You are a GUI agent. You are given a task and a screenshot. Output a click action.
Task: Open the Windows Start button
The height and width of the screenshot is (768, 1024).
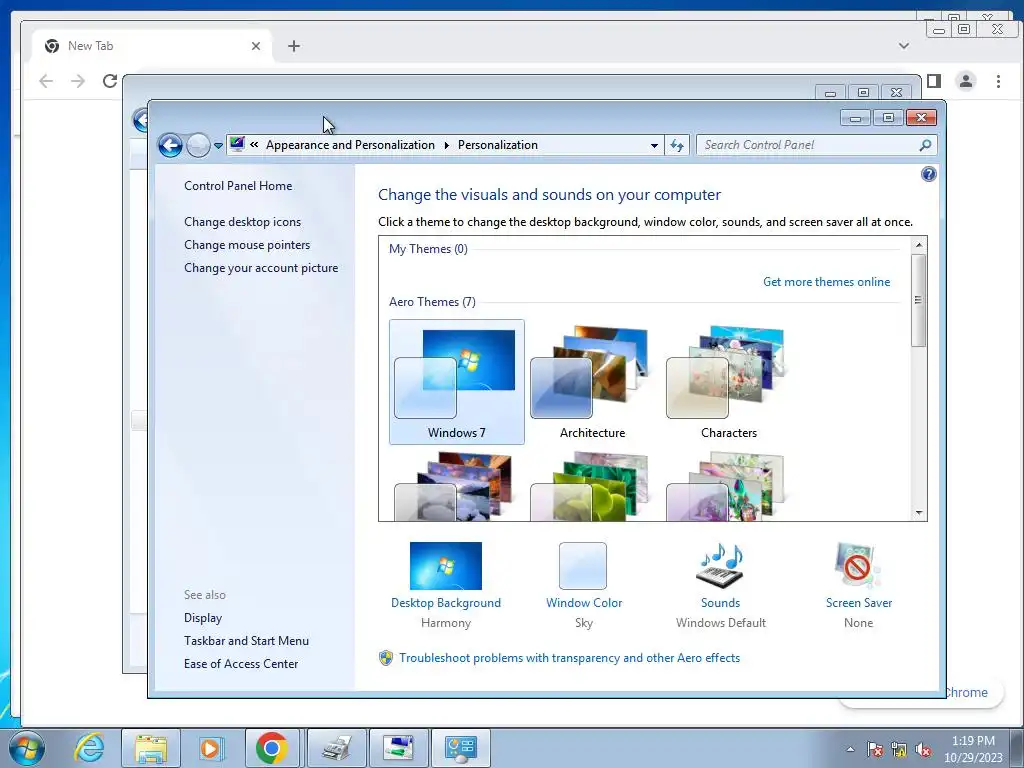tap(27, 748)
